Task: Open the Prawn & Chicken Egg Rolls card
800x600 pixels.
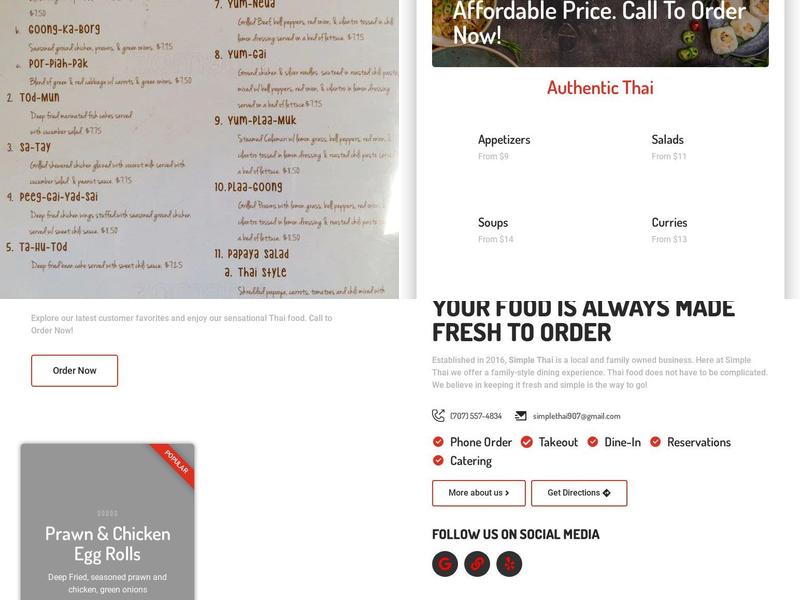Action: coord(108,522)
